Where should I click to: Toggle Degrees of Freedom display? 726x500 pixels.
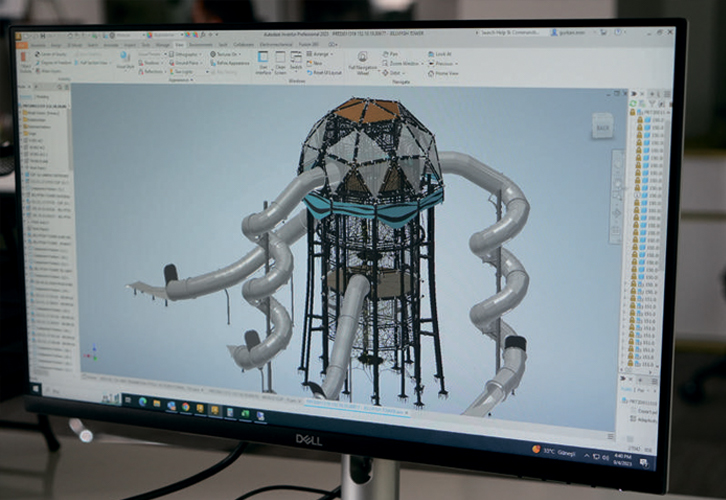pos(54,62)
